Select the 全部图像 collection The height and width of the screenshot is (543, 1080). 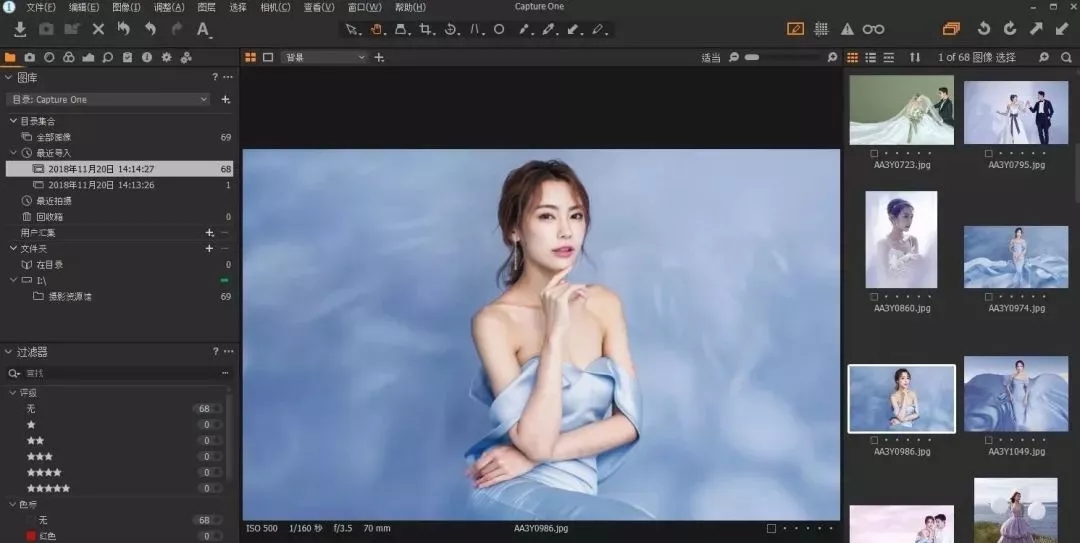coord(54,137)
